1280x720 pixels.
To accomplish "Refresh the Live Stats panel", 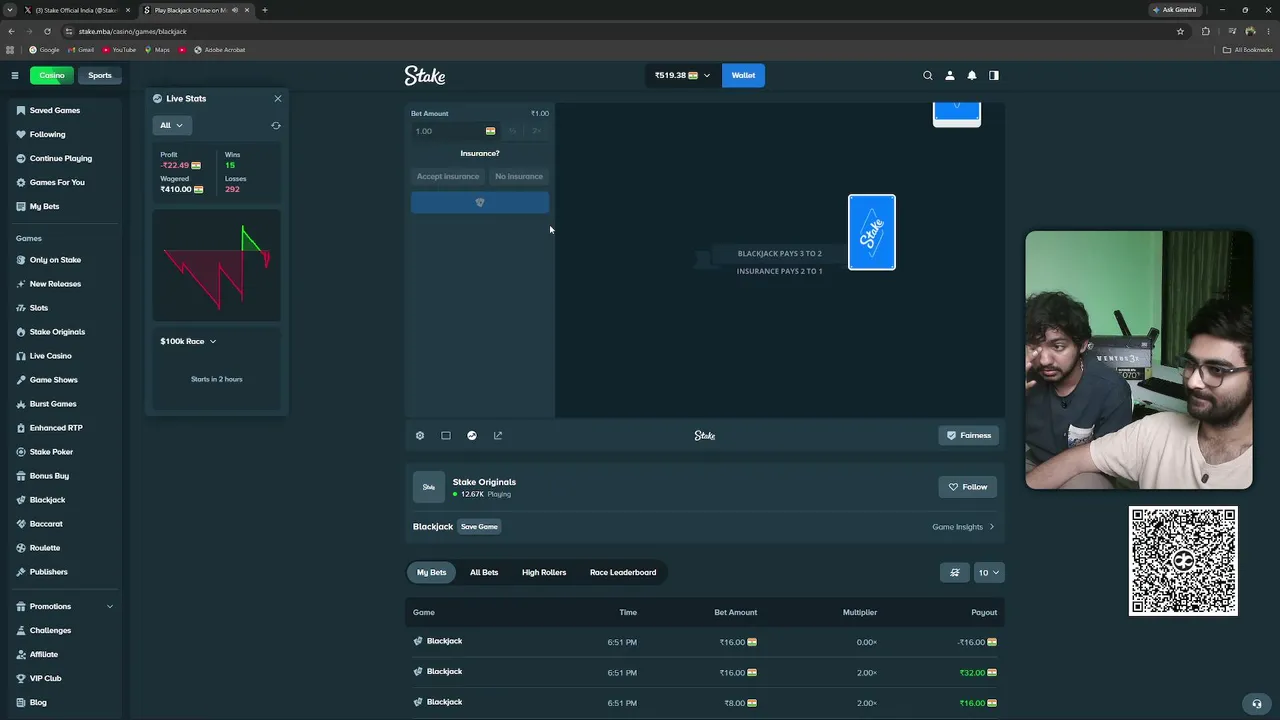I will pyautogui.click(x=276, y=125).
